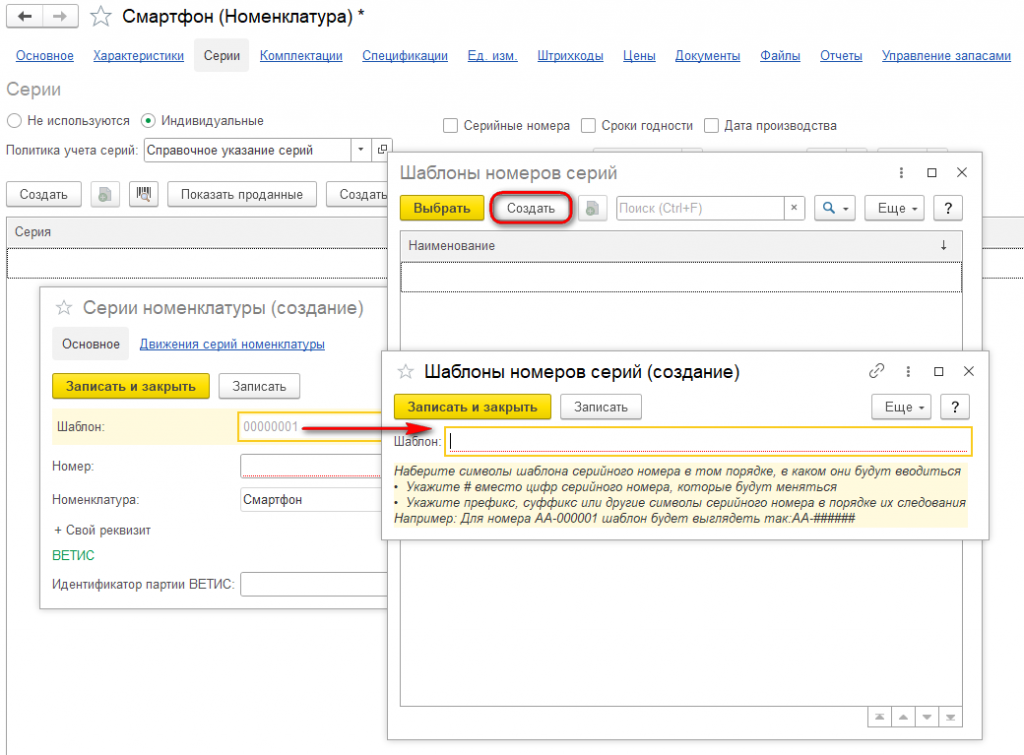Star the Серии номенклатуры (создание) form
The height and width of the screenshot is (755, 1024).
(x=64, y=308)
